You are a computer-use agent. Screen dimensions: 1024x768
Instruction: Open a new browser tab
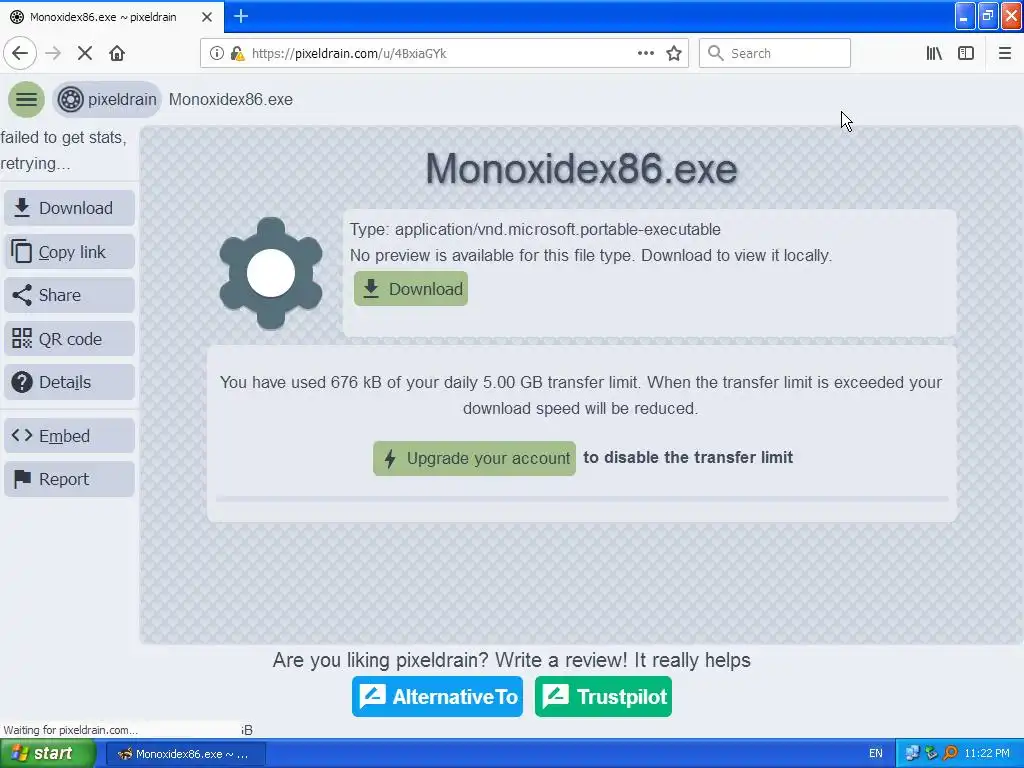click(x=241, y=16)
